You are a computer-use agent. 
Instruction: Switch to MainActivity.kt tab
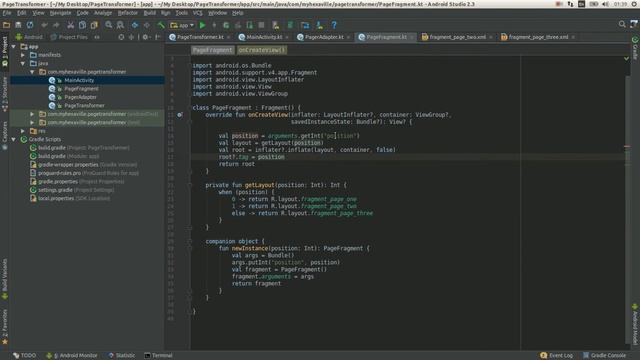[x=264, y=37]
